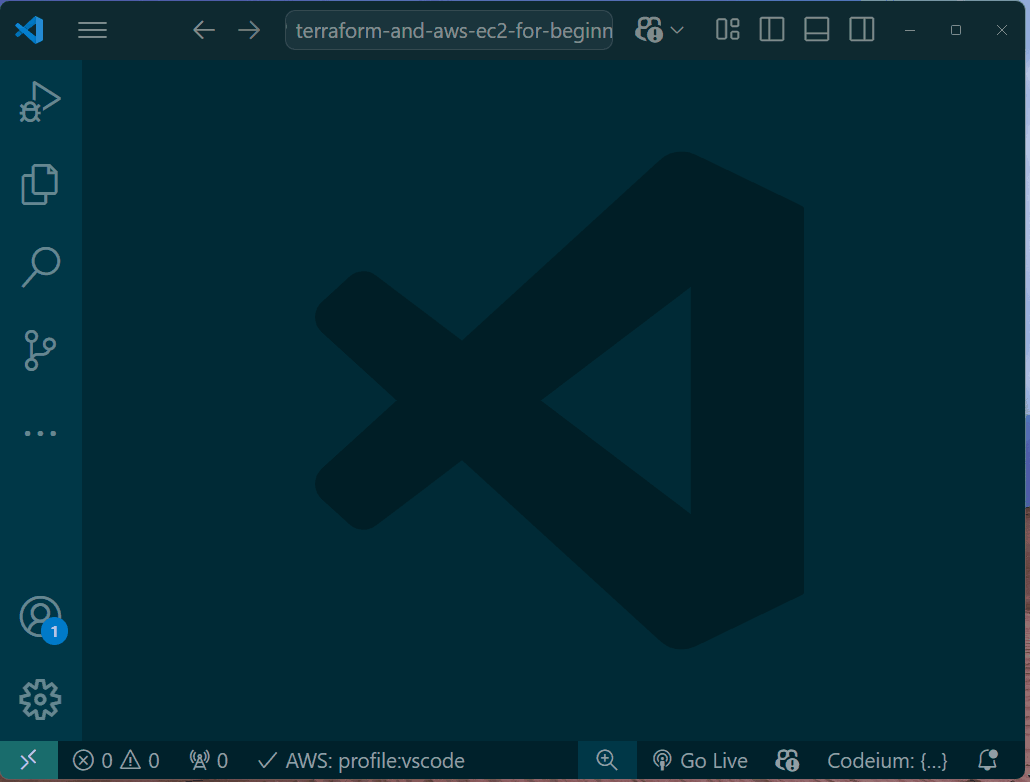Open the Run and Debug view
The height and width of the screenshot is (782, 1030).
(40, 102)
